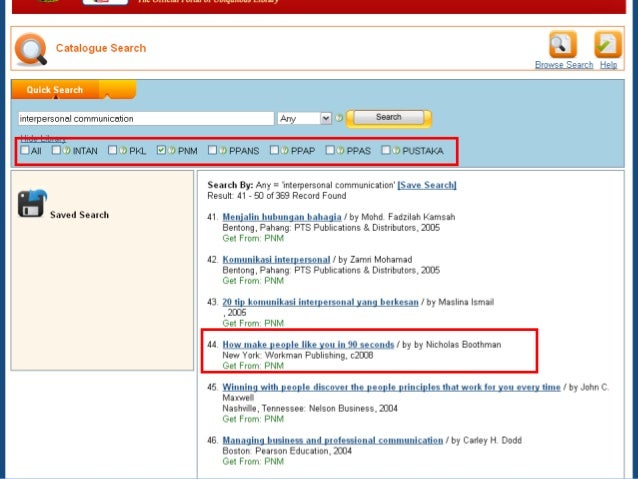
Task: Click 'New York: Workman Publishing, c2008' text
Action: point(298,355)
